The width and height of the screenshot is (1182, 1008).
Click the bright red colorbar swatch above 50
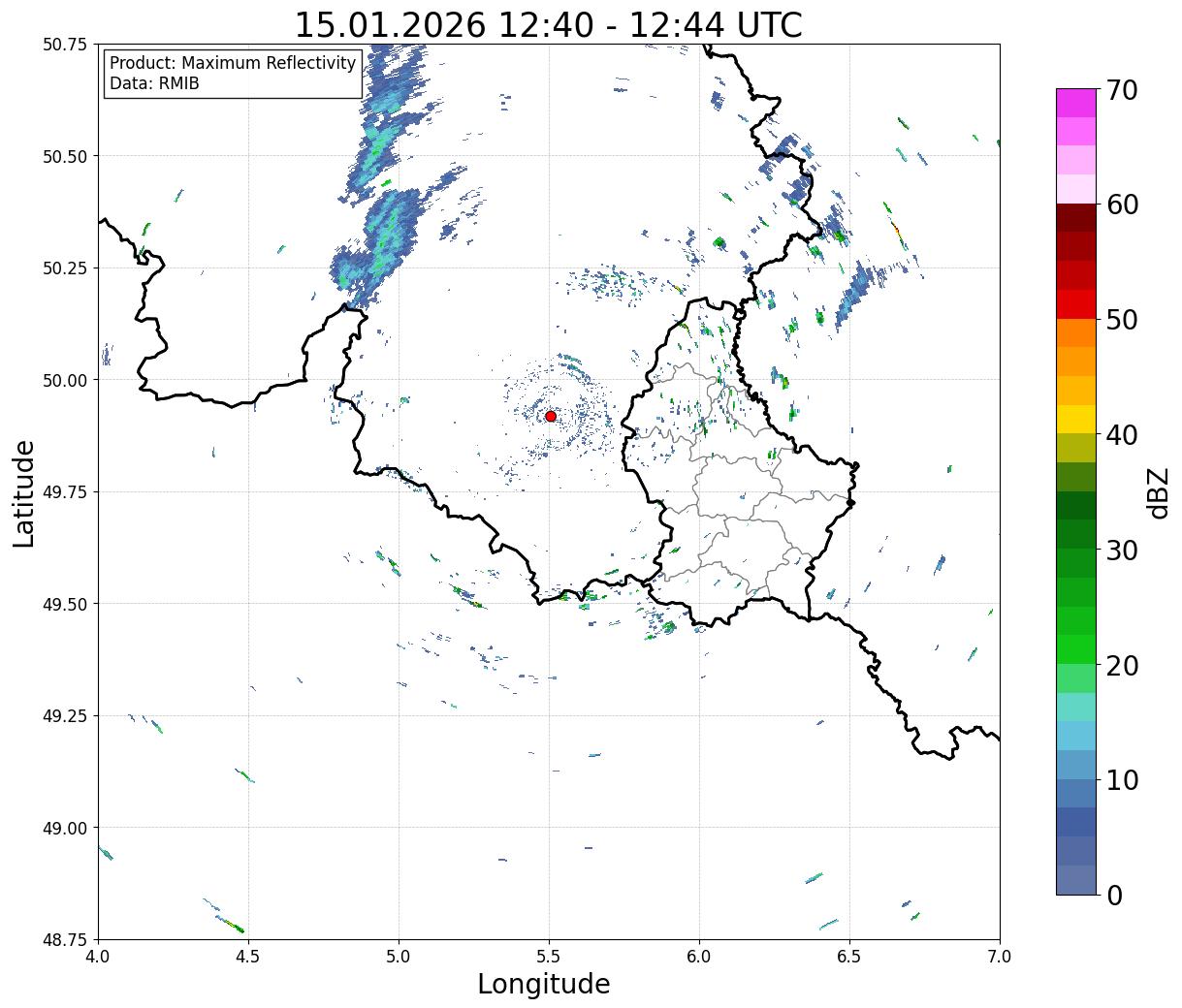(x=1076, y=304)
